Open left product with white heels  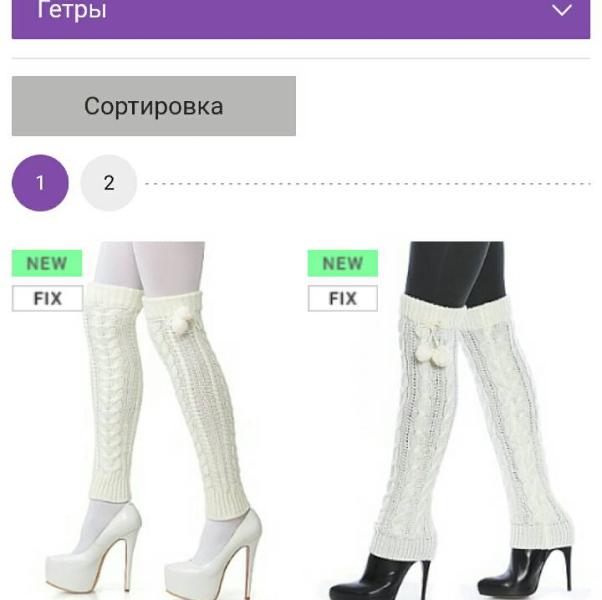pos(154,420)
